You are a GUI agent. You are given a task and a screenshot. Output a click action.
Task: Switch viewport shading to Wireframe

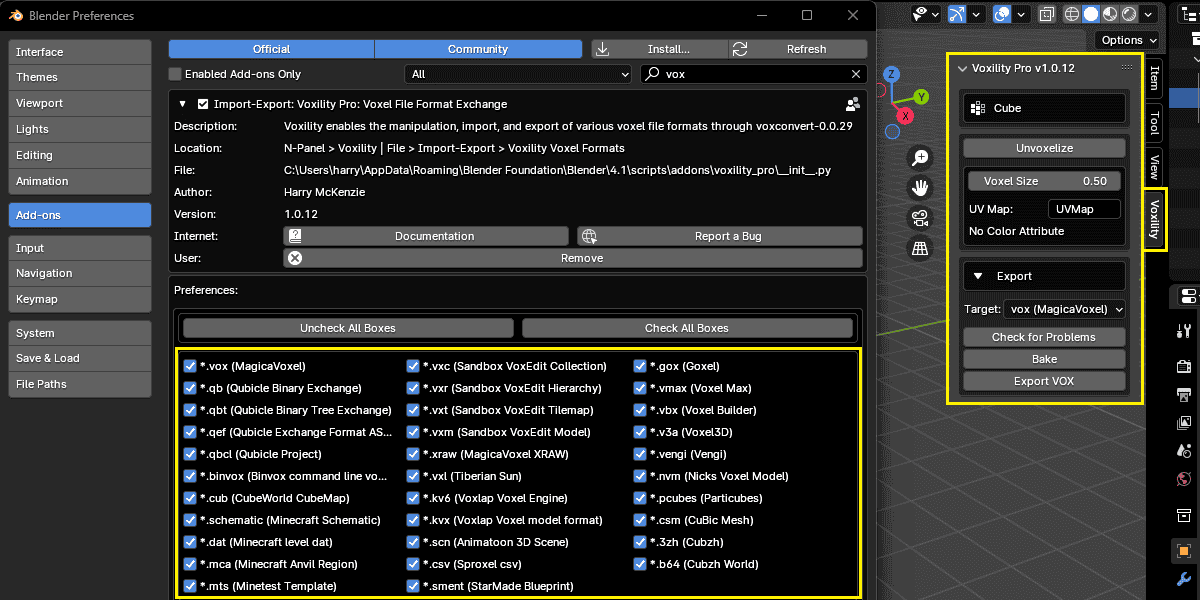tap(1072, 14)
